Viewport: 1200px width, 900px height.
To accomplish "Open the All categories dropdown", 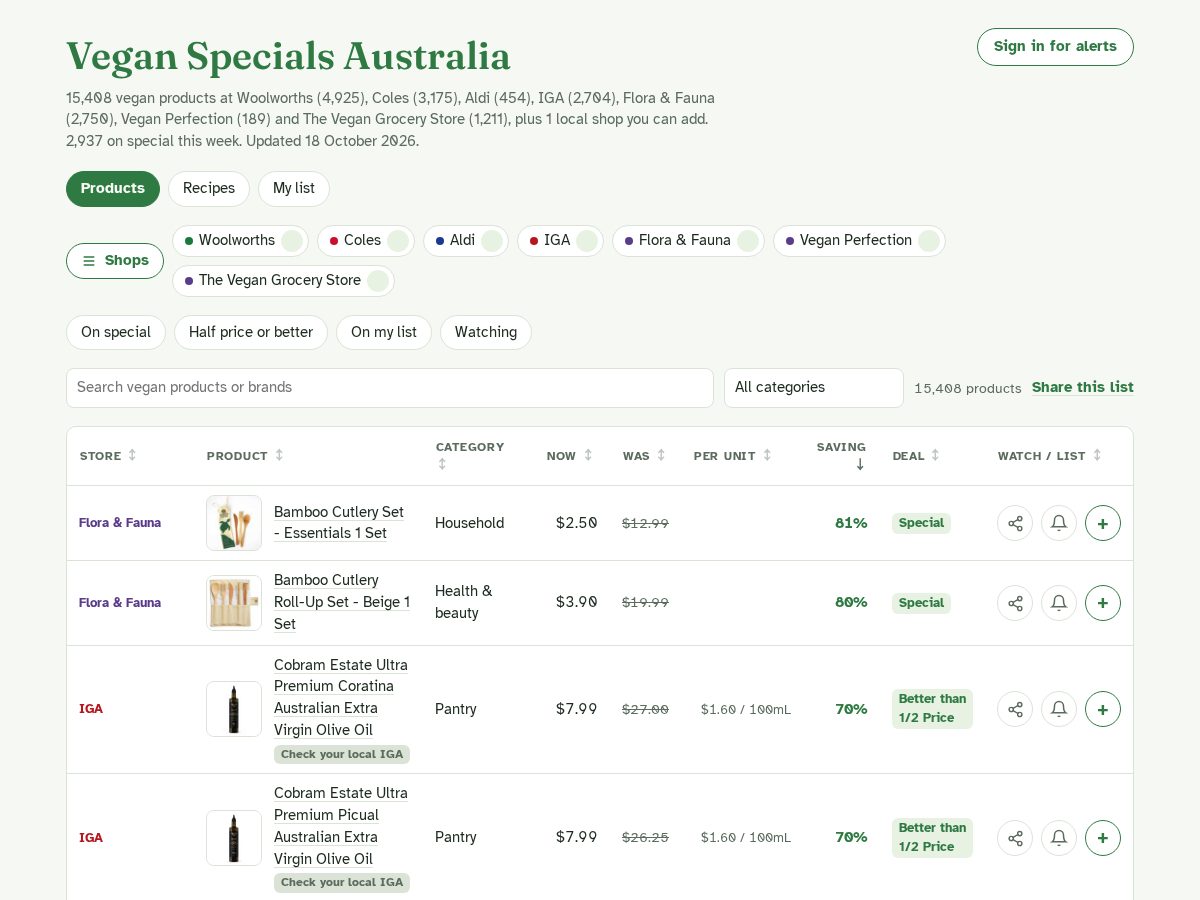I will coord(814,388).
